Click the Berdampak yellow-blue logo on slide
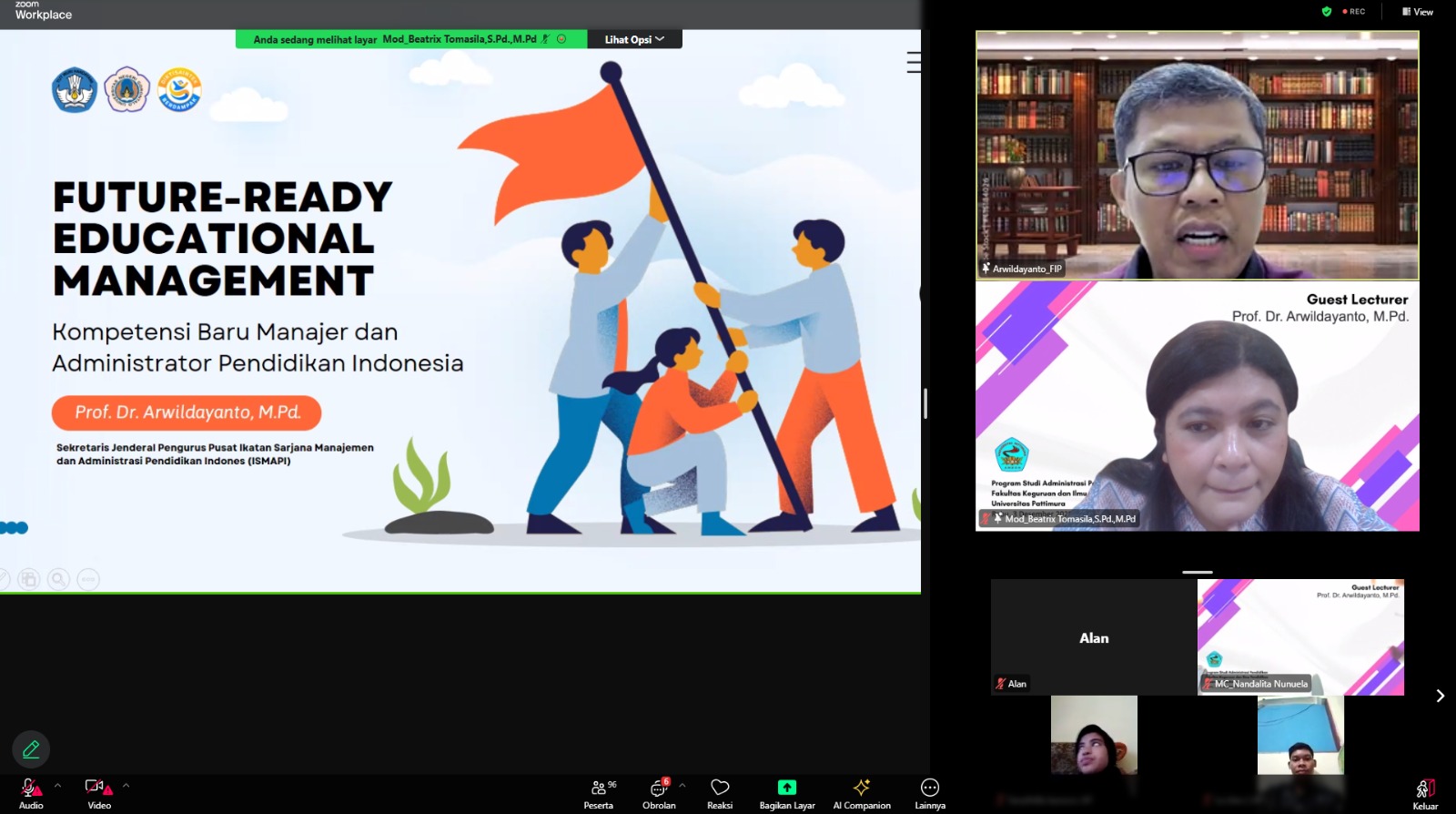Screen dimensions: 1456x814 click(x=179, y=90)
